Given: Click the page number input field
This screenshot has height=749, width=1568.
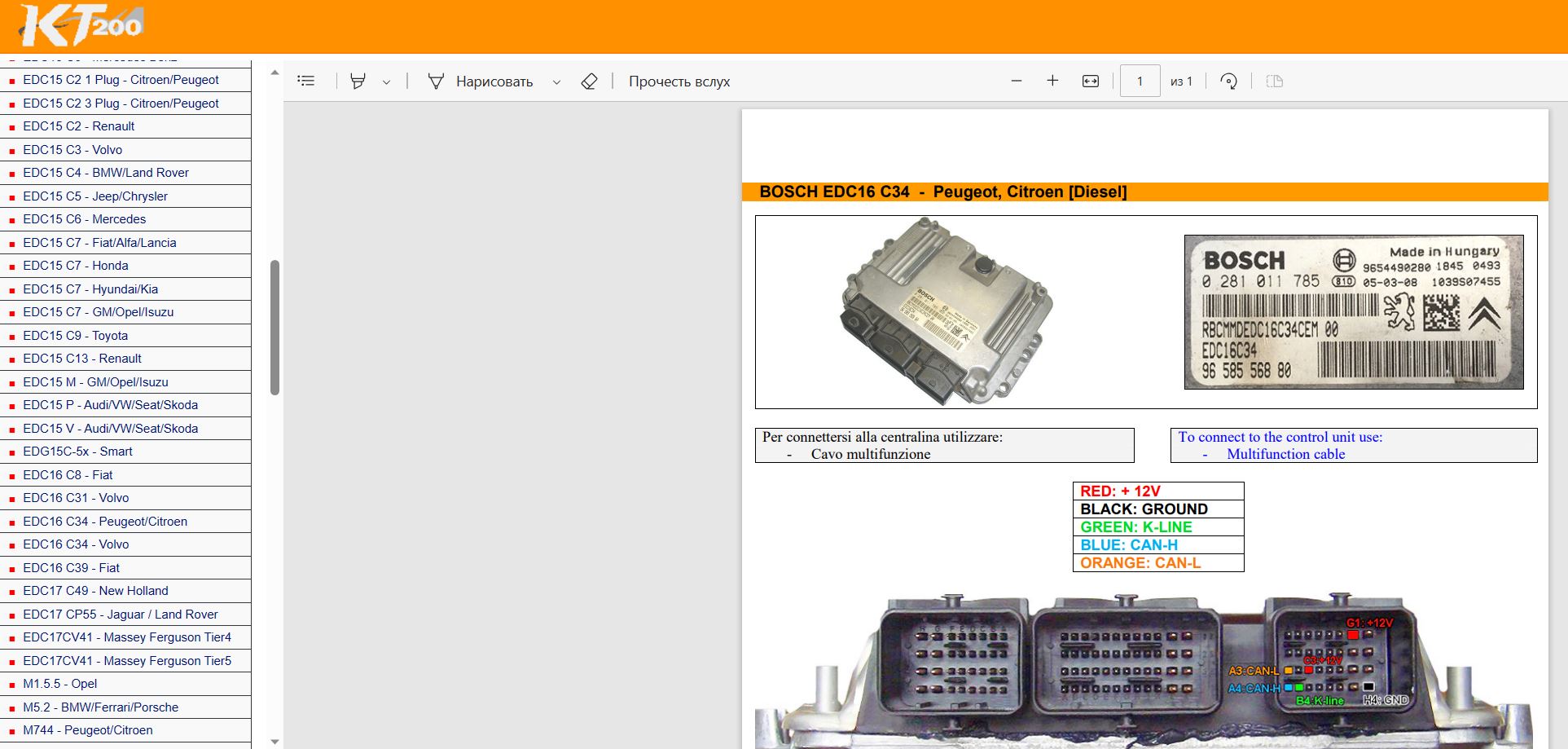Looking at the screenshot, I should [1140, 81].
